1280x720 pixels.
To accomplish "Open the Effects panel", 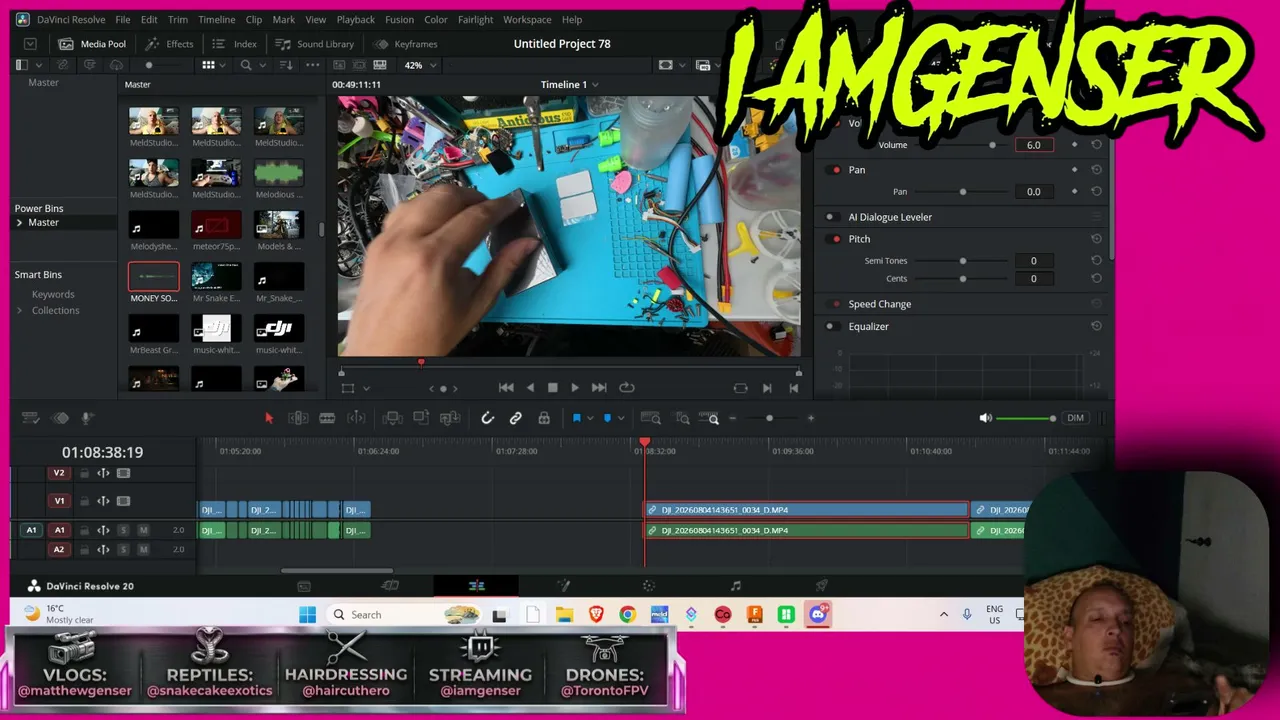I will tap(170, 44).
